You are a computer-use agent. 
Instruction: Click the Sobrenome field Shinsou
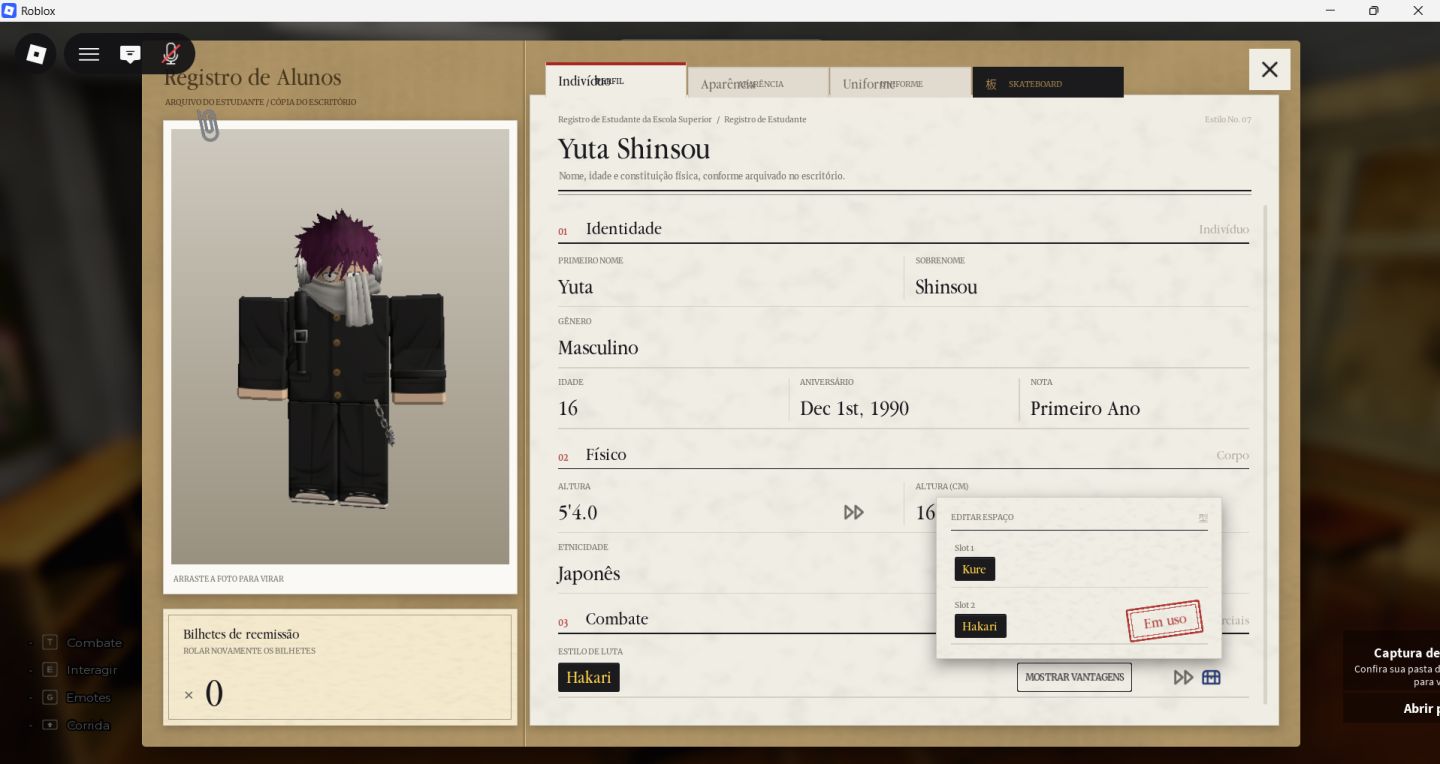click(x=946, y=287)
